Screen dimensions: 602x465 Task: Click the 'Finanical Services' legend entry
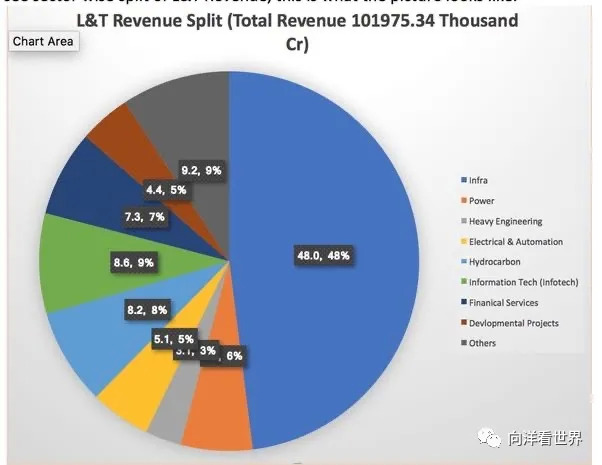(x=503, y=303)
